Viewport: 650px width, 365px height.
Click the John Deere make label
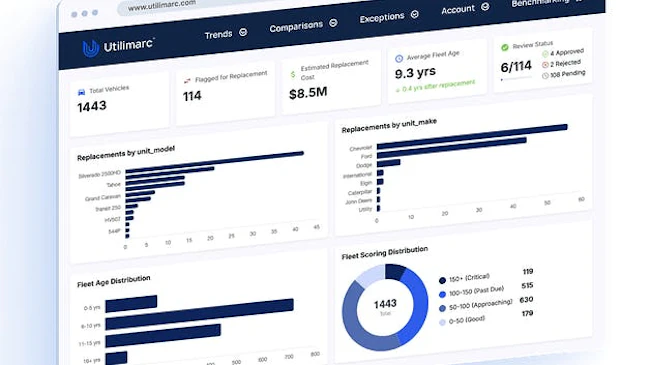click(359, 202)
